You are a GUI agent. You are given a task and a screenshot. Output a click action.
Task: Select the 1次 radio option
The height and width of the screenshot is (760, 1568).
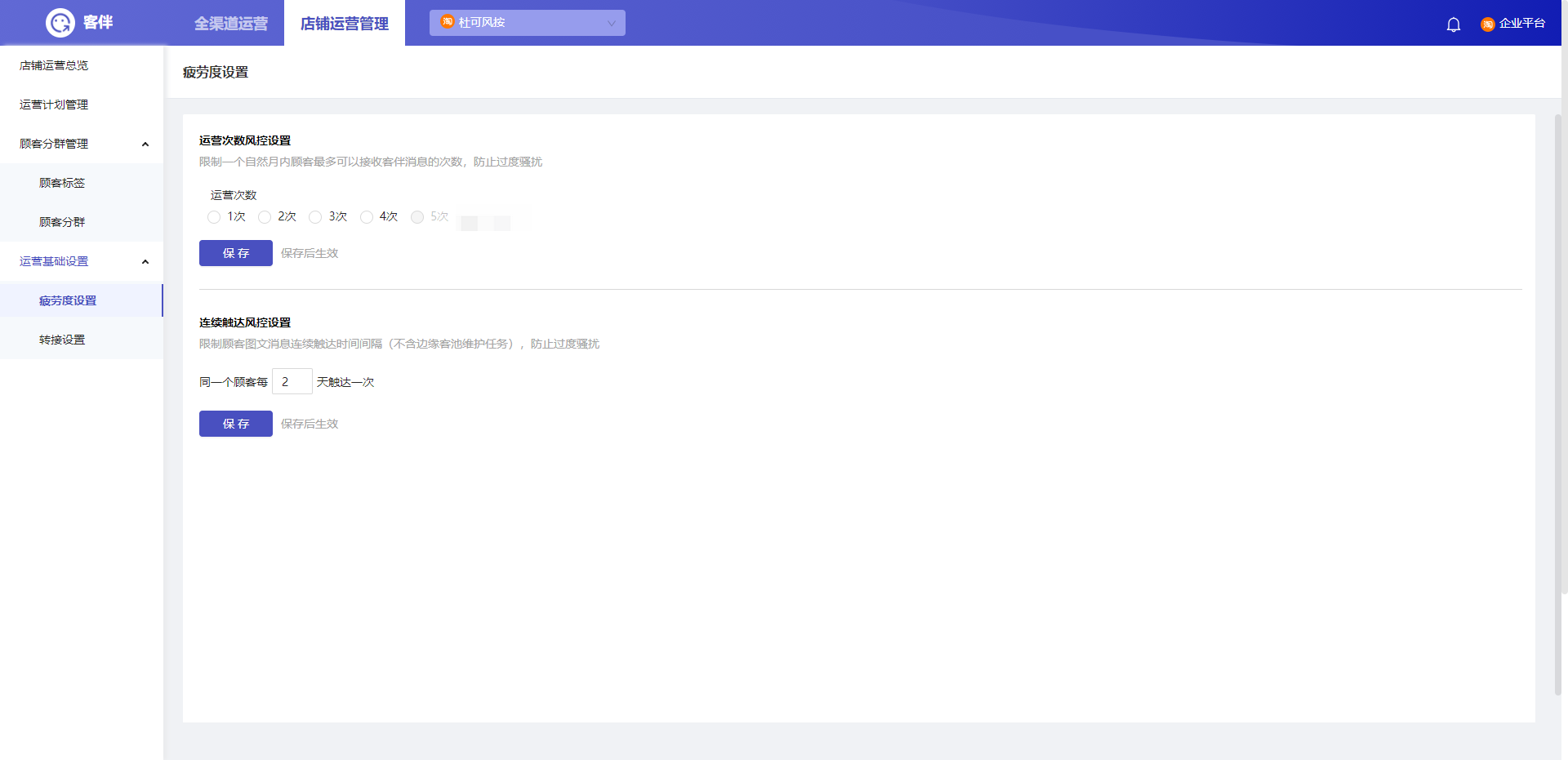(x=214, y=217)
